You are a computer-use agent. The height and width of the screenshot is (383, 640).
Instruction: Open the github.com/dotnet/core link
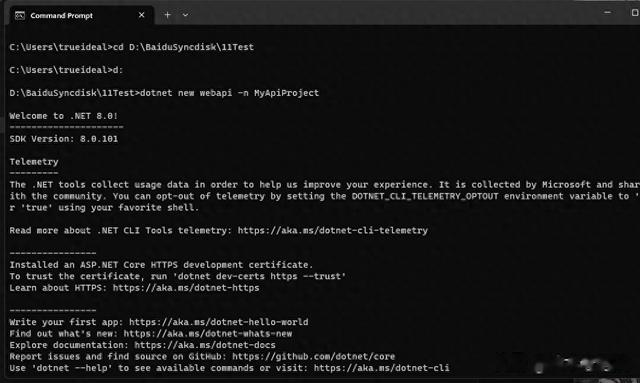point(313,356)
